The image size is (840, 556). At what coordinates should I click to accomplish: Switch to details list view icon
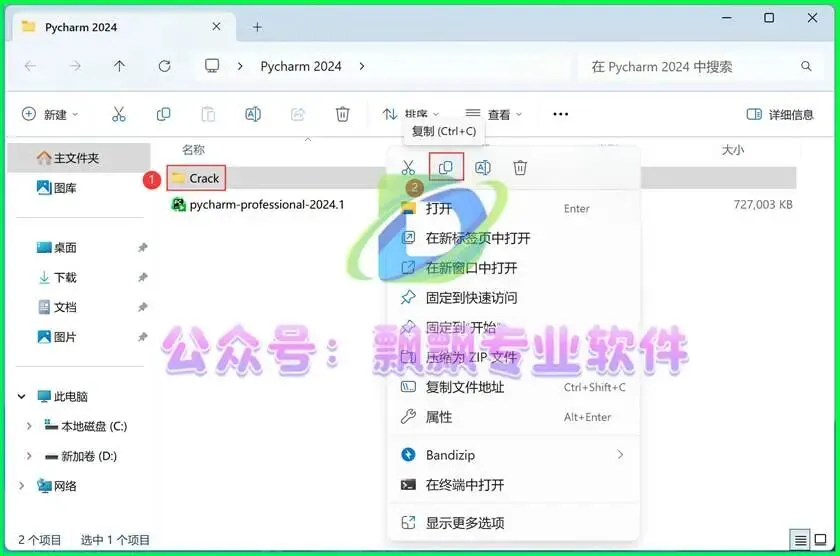(800, 539)
